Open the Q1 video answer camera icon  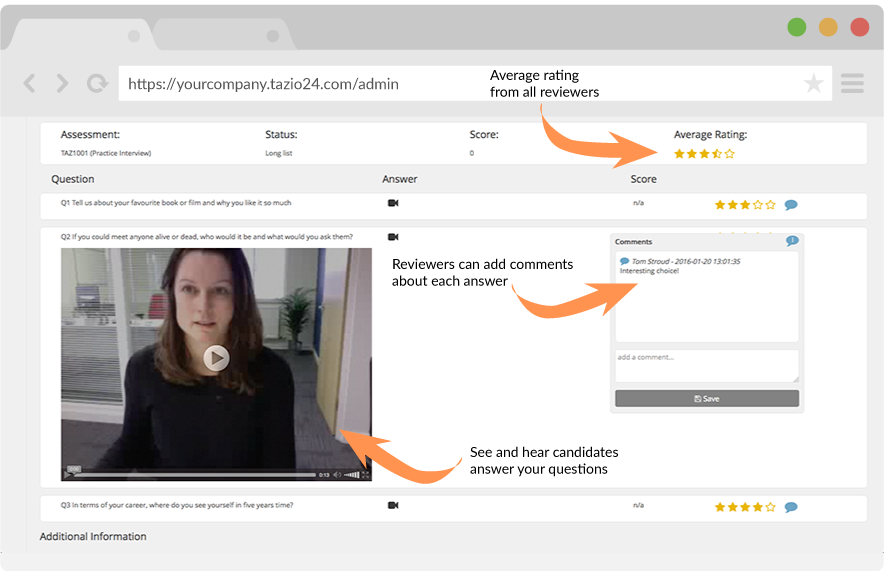pyautogui.click(x=393, y=203)
